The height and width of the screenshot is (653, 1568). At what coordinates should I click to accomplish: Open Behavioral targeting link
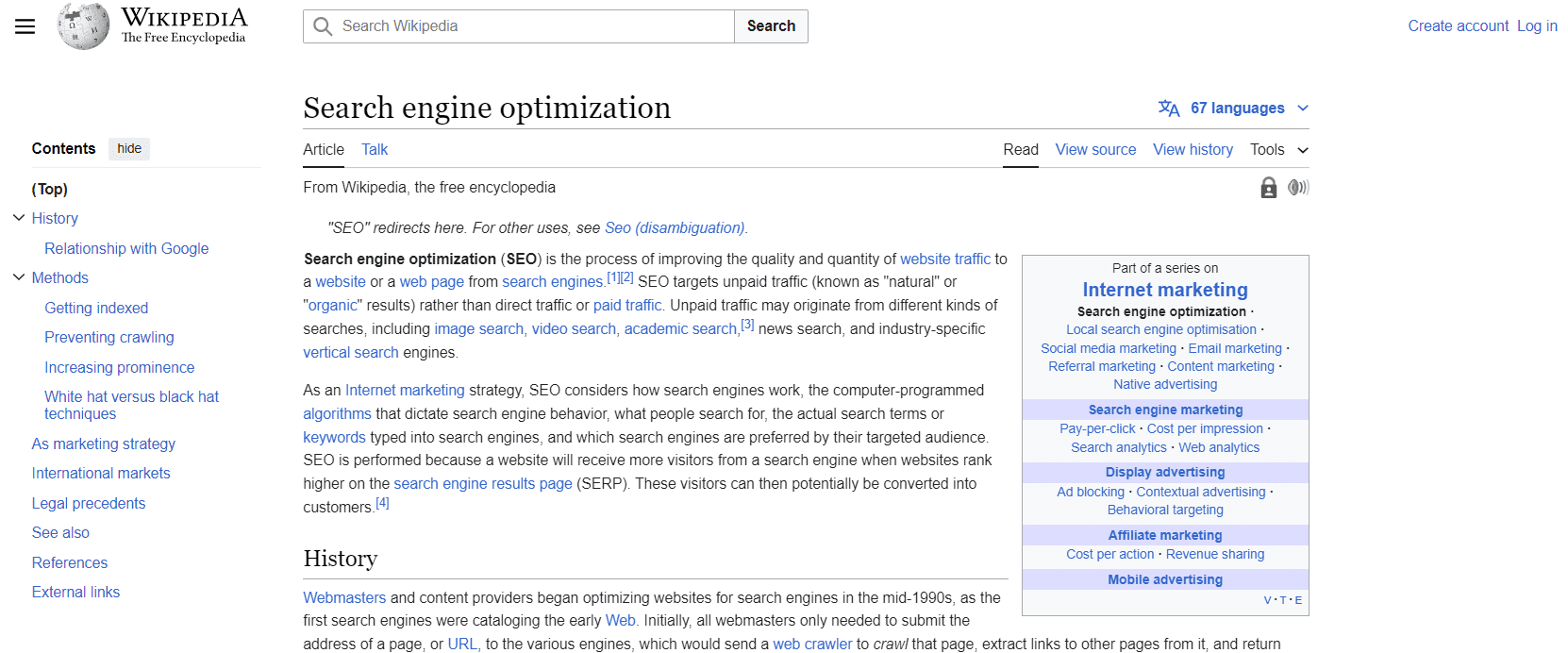[x=1165, y=510]
